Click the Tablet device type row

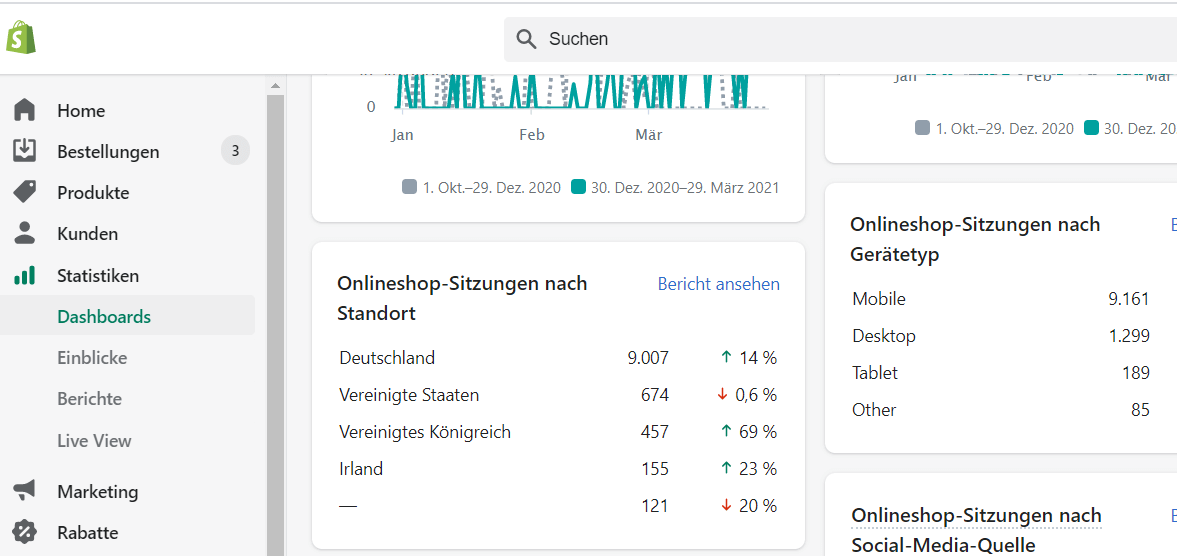pos(1001,372)
